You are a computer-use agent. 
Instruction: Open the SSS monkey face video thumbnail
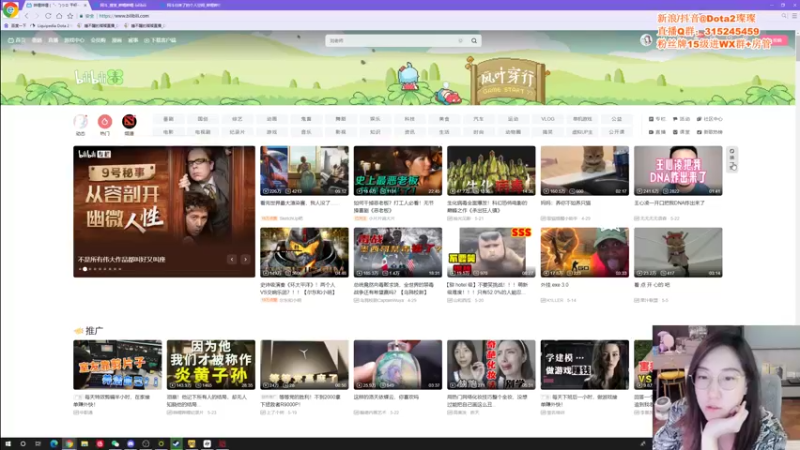pos(491,252)
